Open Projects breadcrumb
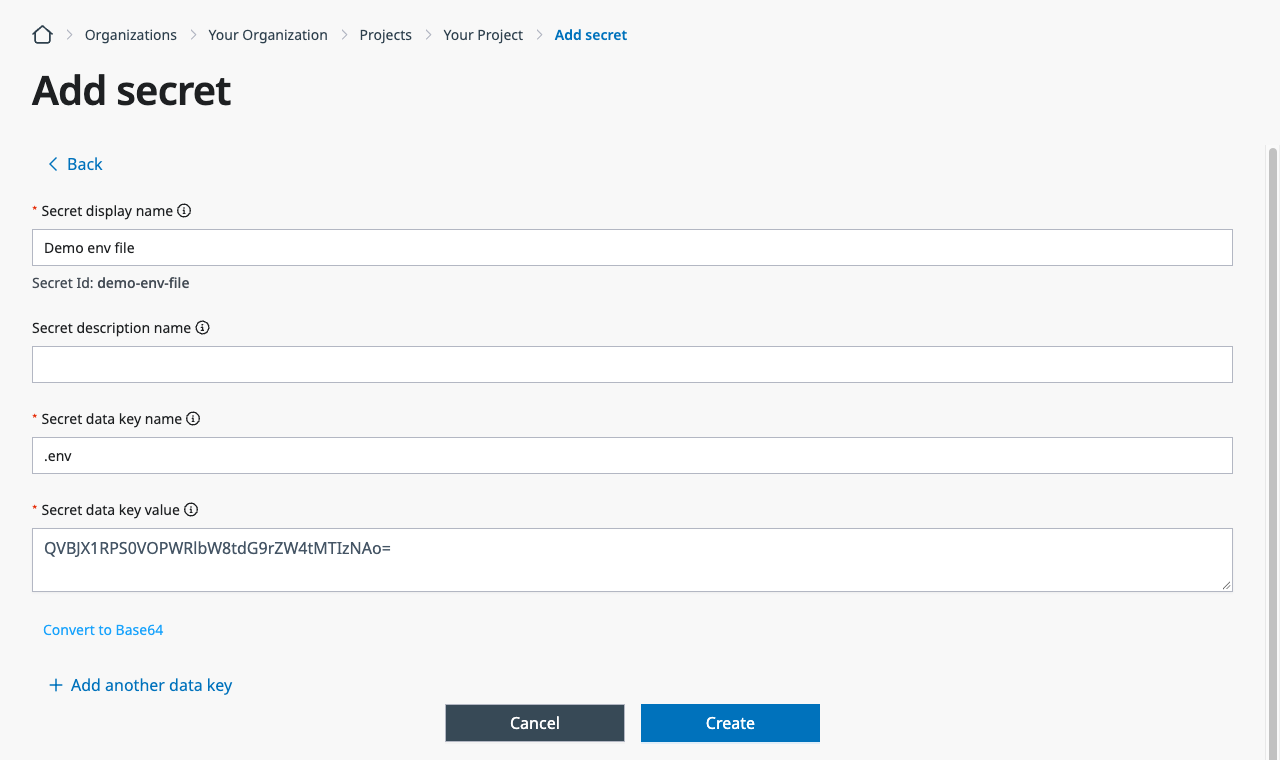 pos(386,35)
